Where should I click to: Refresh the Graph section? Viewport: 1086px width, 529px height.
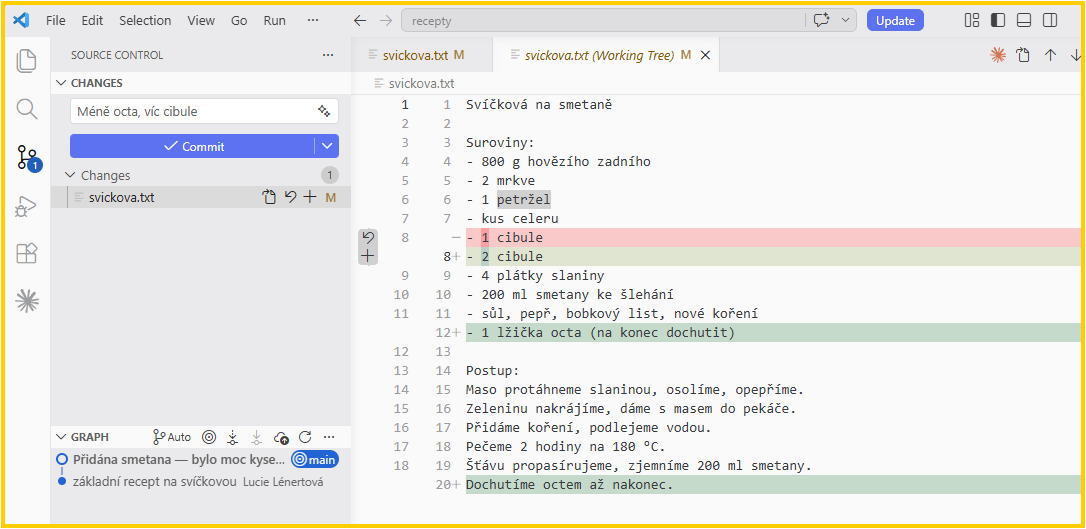click(x=305, y=437)
